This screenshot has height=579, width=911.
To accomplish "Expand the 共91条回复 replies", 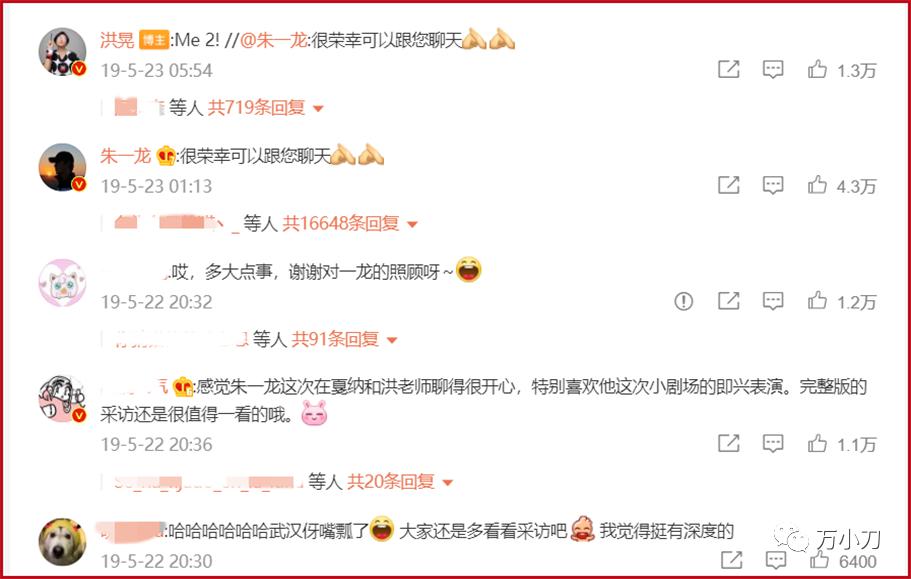I will point(344,339).
